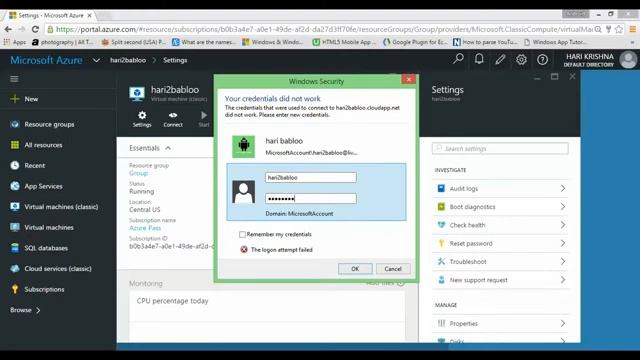
Task: Click the username field containing hari2babloo
Action: (311, 177)
